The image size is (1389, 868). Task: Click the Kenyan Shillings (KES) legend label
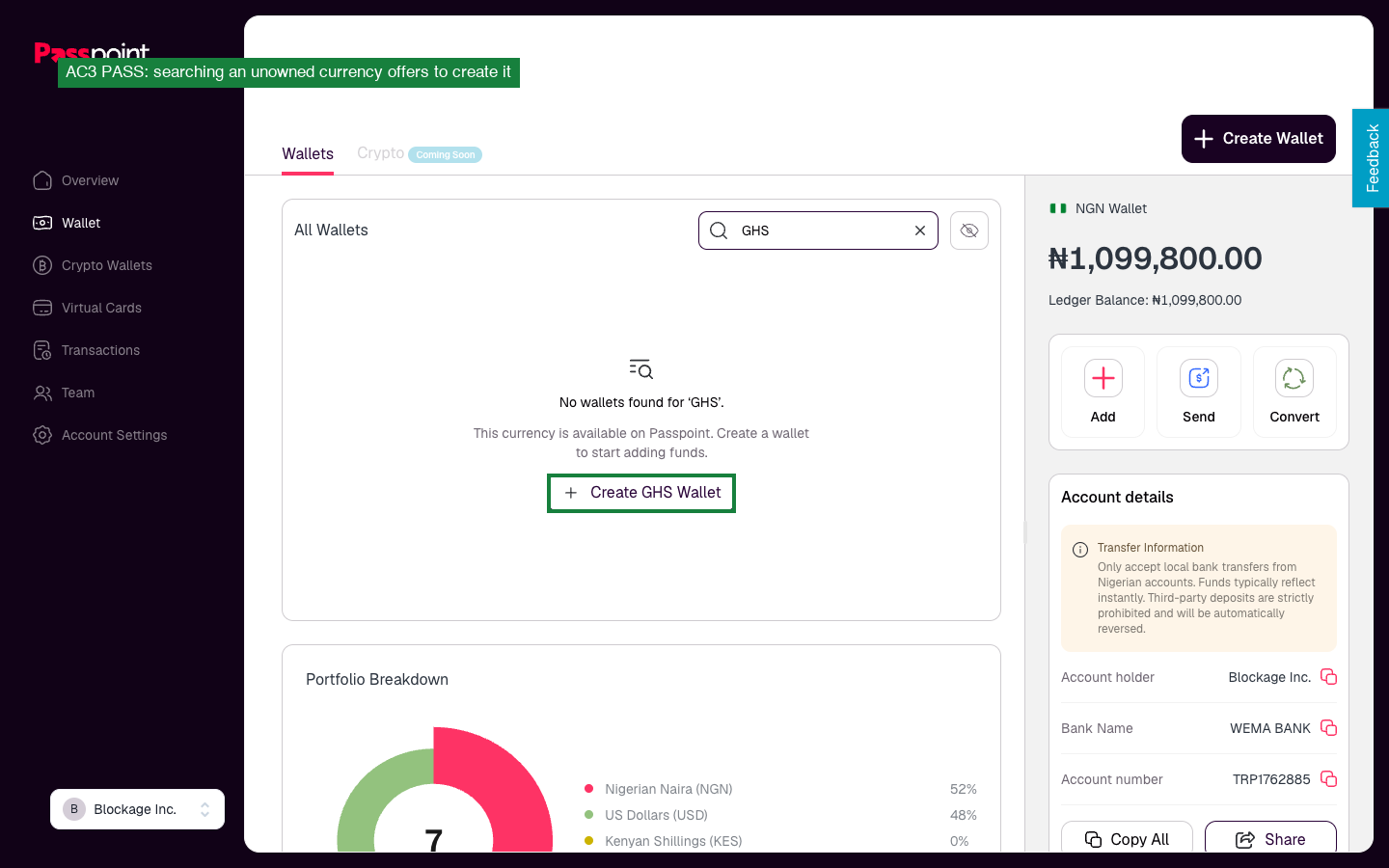pos(673,841)
